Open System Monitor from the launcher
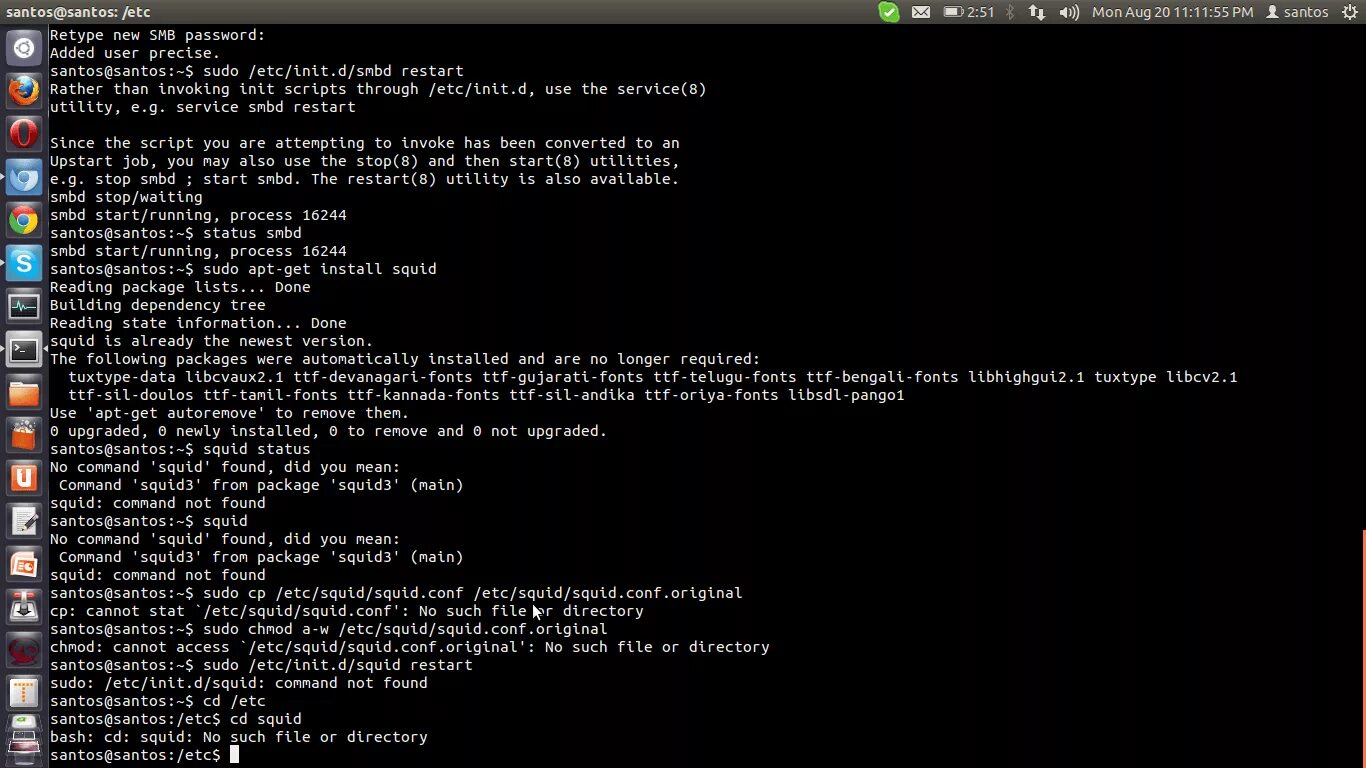Image resolution: width=1366 pixels, height=768 pixels. tap(24, 307)
